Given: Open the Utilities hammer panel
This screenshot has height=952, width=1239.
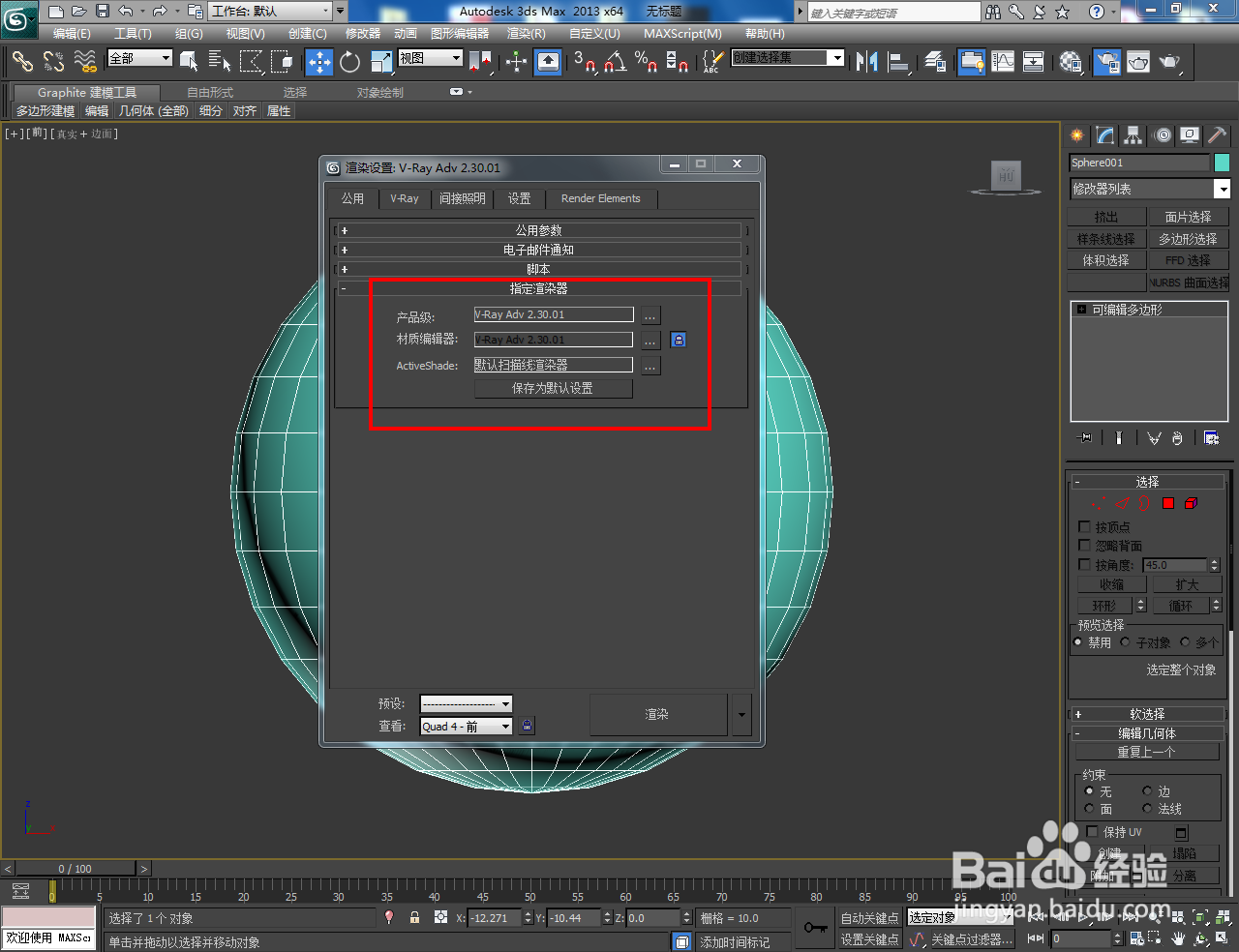Looking at the screenshot, I should [x=1217, y=135].
